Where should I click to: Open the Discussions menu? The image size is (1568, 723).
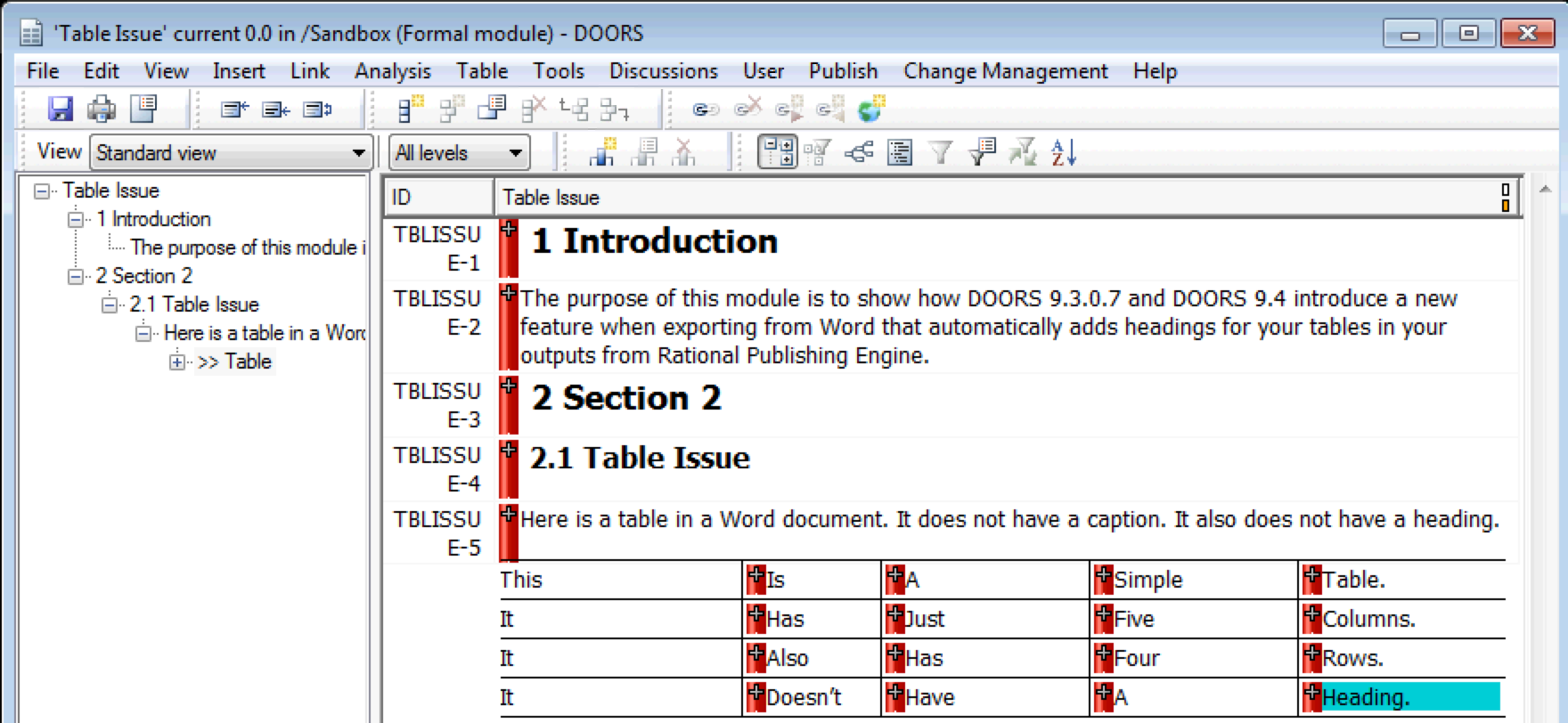point(664,71)
